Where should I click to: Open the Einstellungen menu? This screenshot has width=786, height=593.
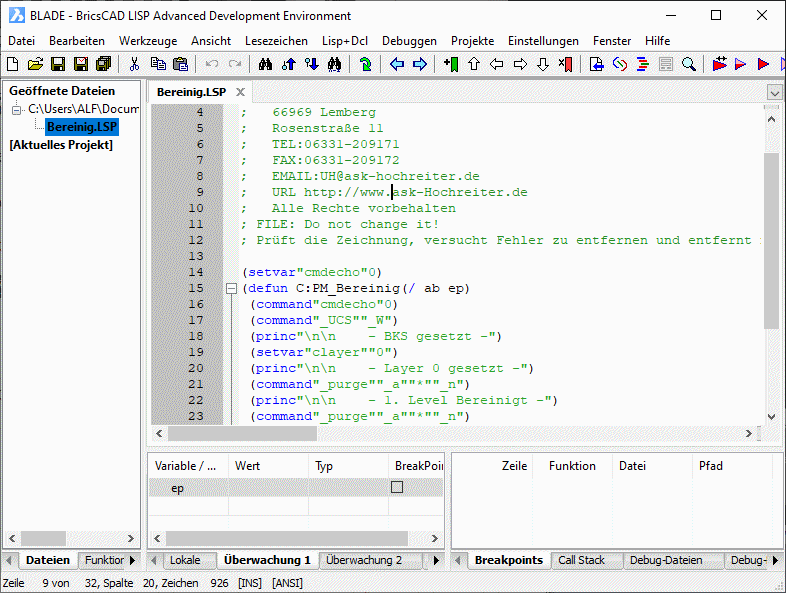pyautogui.click(x=543, y=41)
